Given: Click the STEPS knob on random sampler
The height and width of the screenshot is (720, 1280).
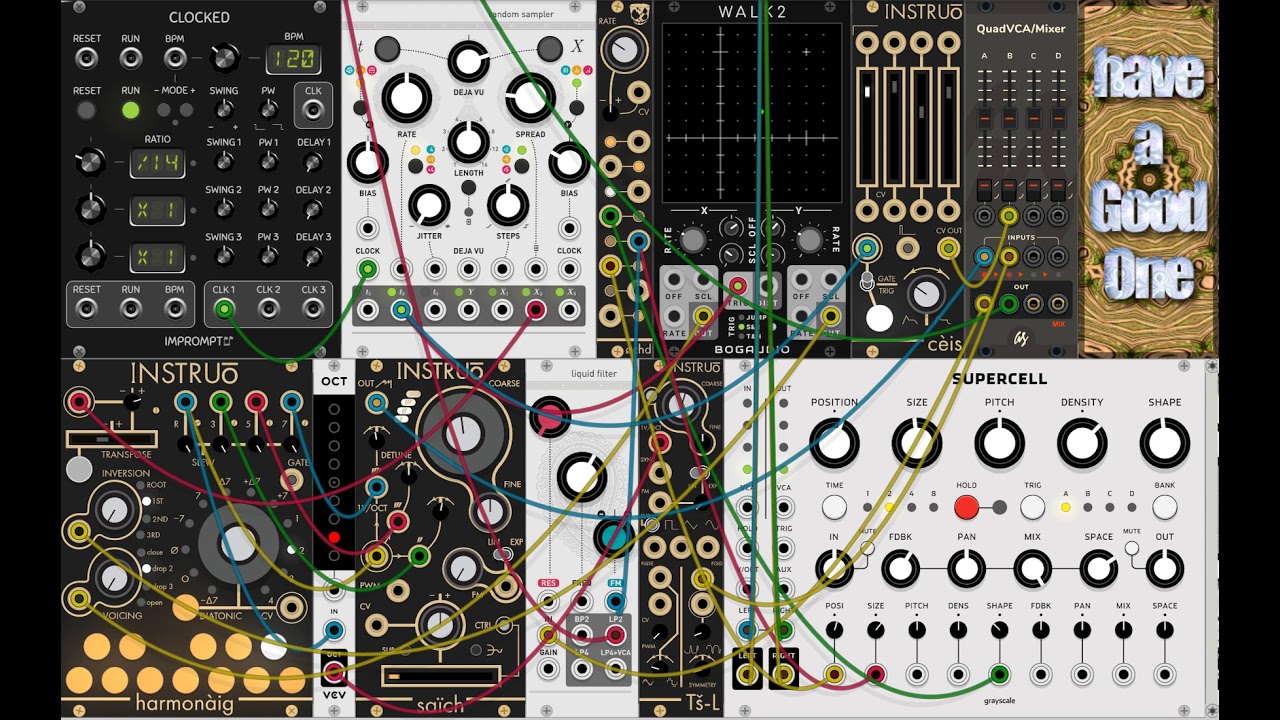Looking at the screenshot, I should click(507, 205).
